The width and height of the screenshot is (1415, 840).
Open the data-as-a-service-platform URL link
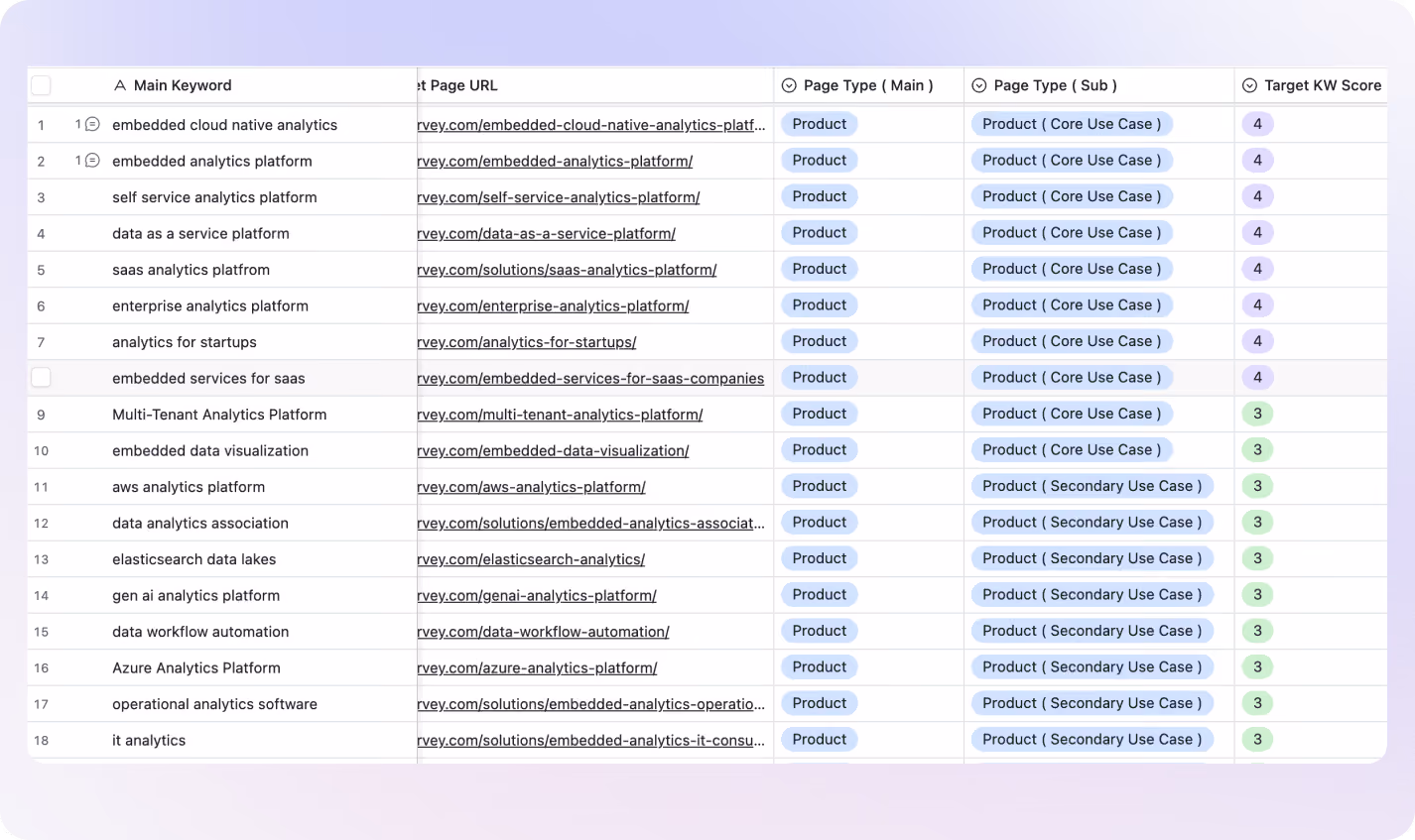[547, 233]
